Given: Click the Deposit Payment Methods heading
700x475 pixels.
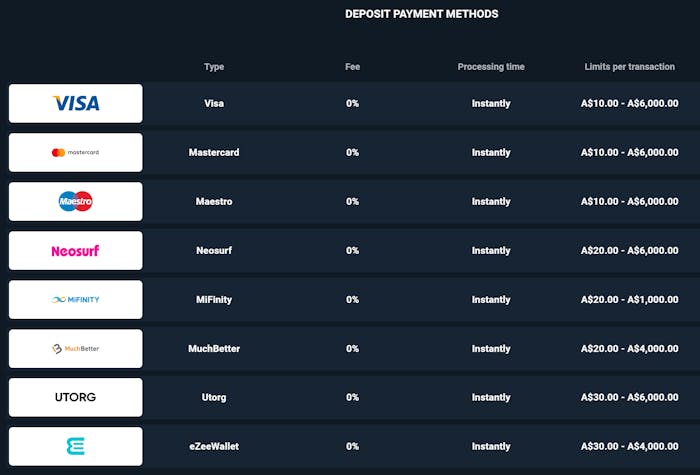Looking at the screenshot, I should pos(421,14).
